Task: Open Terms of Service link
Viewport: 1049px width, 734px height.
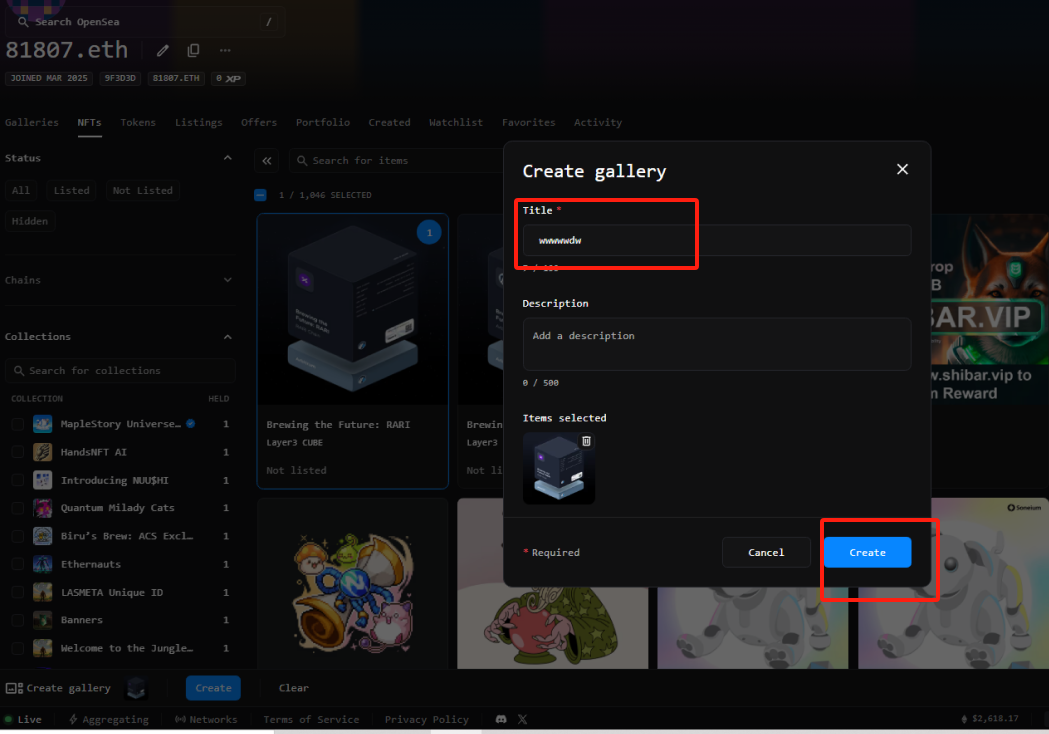Action: (x=311, y=719)
